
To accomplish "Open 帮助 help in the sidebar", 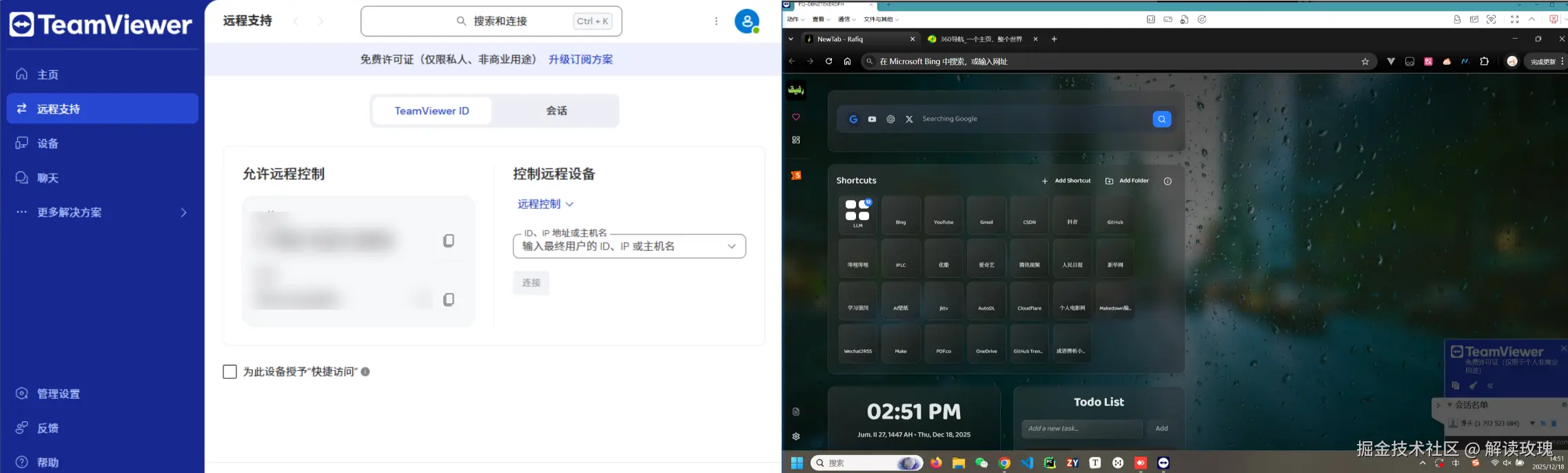I will pyautogui.click(x=102, y=462).
